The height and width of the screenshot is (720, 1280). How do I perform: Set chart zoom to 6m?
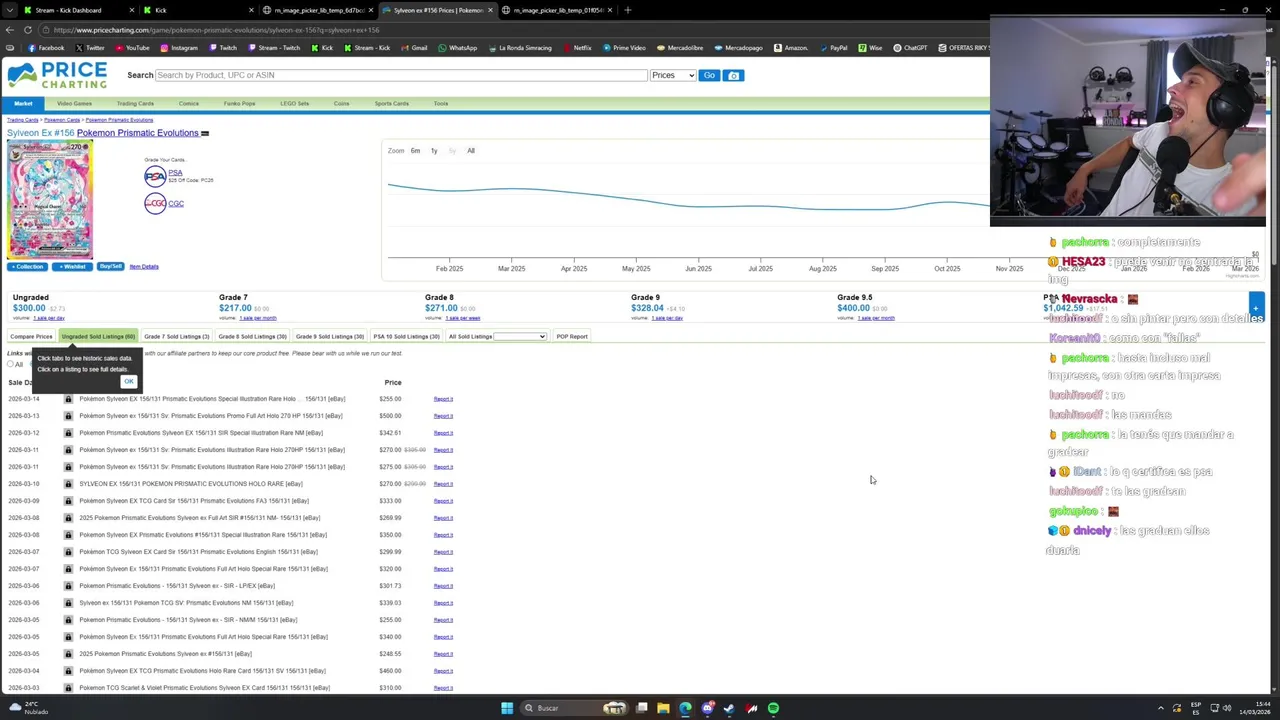tap(415, 151)
